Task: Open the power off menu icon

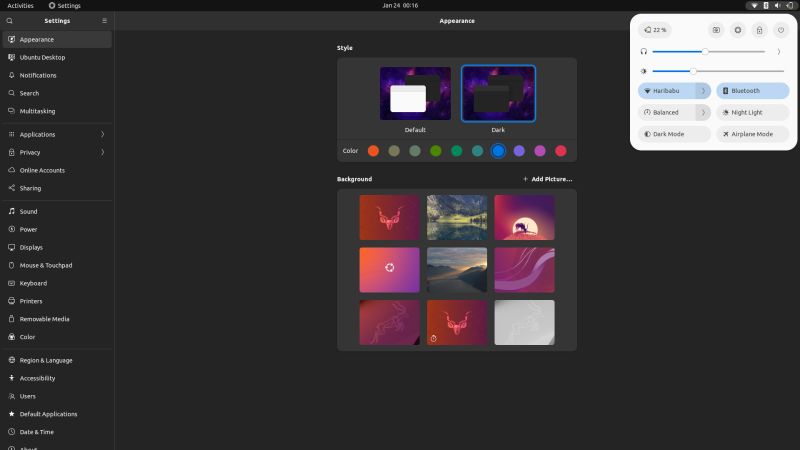Action: [x=781, y=30]
